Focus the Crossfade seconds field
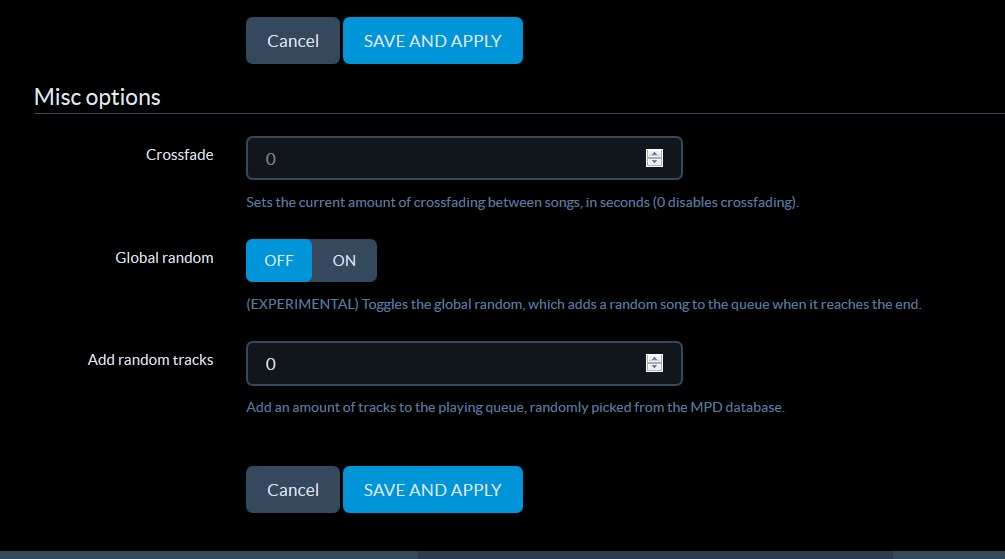 [x=464, y=158]
